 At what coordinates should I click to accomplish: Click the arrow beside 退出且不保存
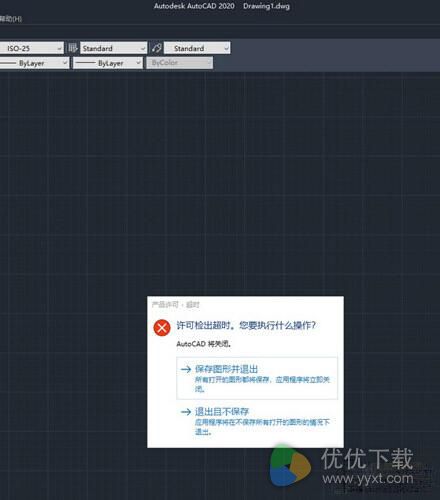186,412
